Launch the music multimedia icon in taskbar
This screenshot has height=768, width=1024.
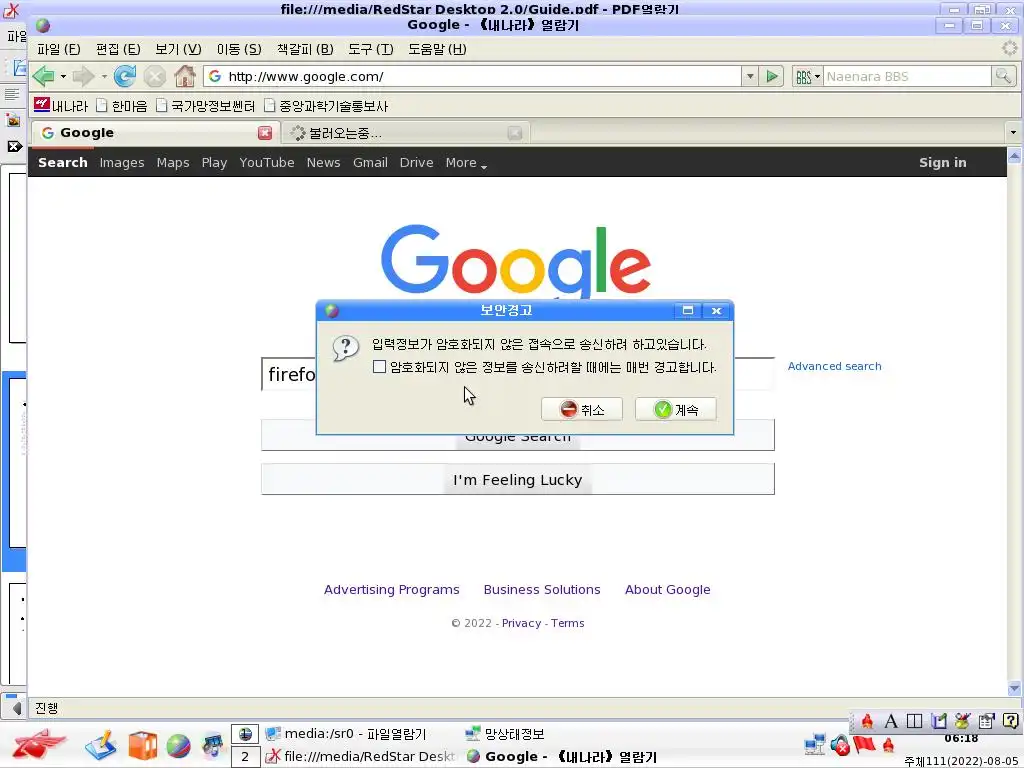[x=214, y=745]
